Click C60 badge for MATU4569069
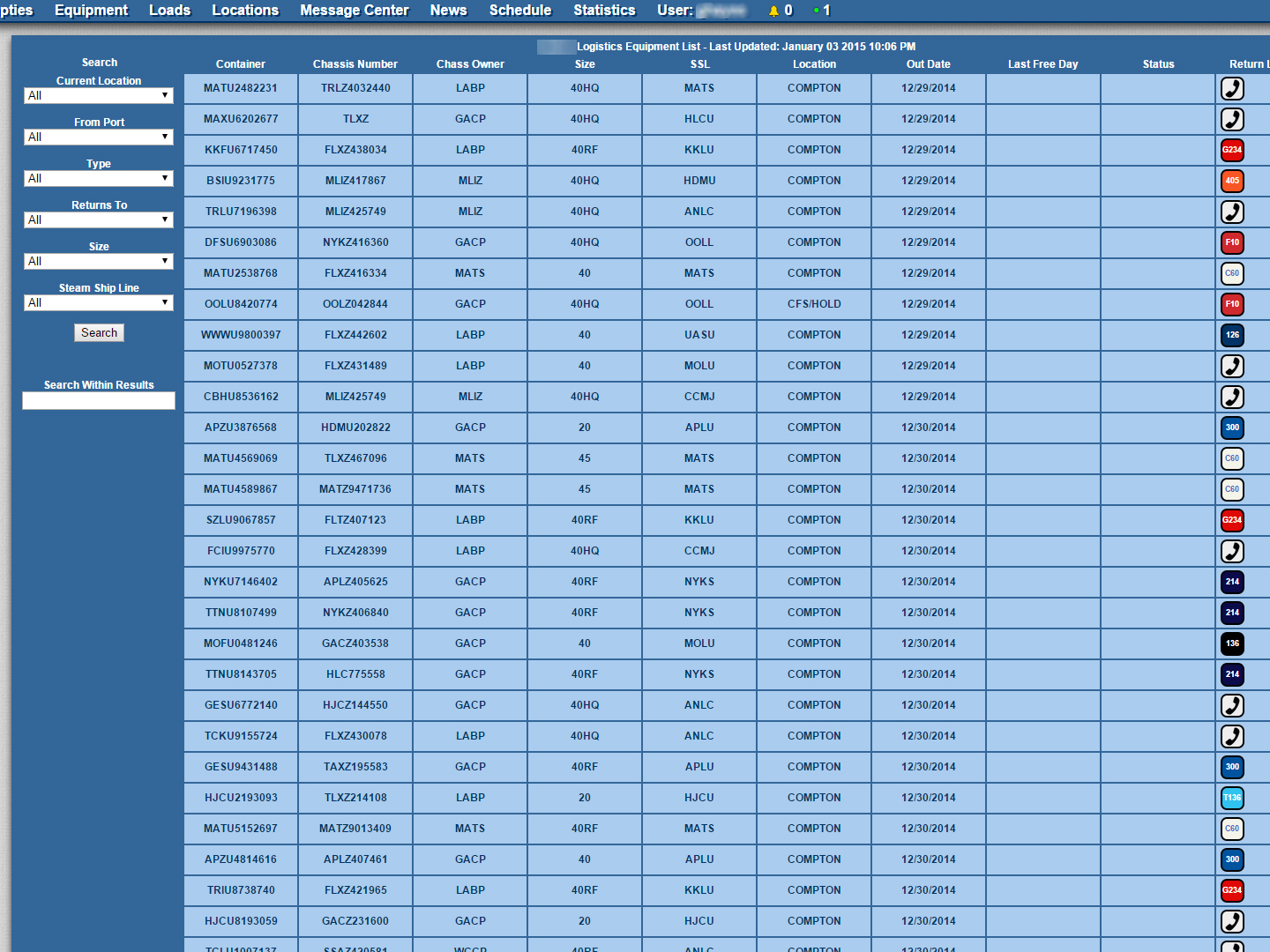1270x952 pixels. (1232, 458)
